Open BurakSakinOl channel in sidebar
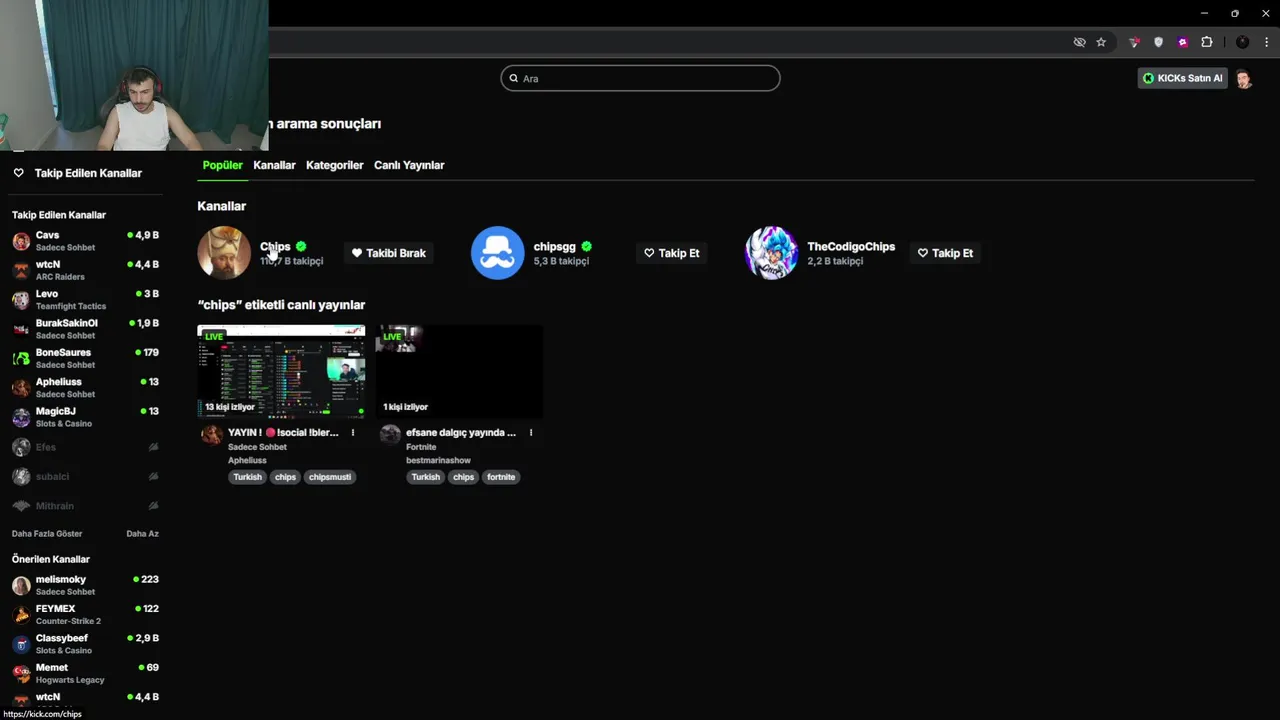This screenshot has height=720, width=1280. point(86,329)
